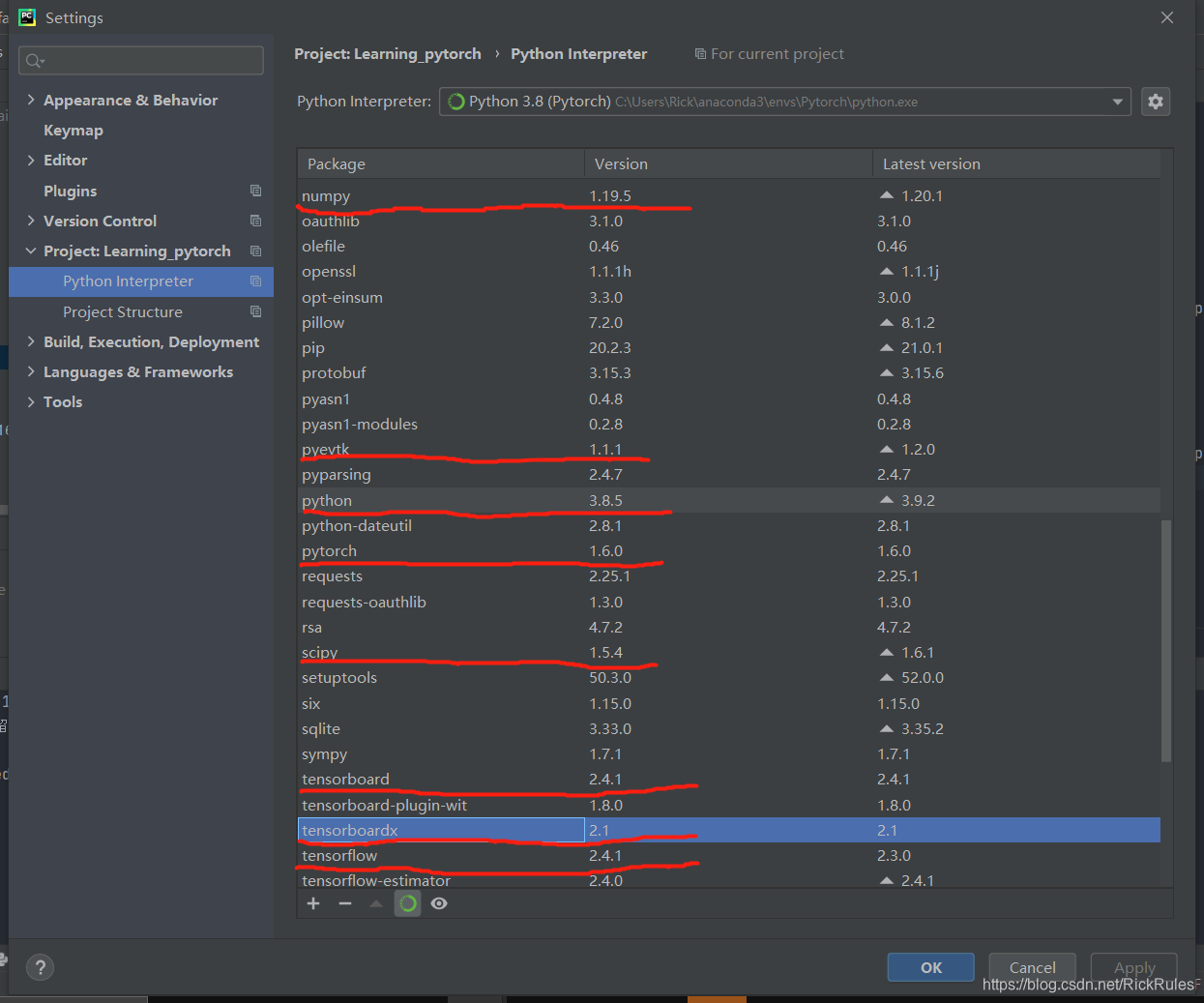Expand Version Control section
The image size is (1204, 1003).
pyautogui.click(x=31, y=221)
